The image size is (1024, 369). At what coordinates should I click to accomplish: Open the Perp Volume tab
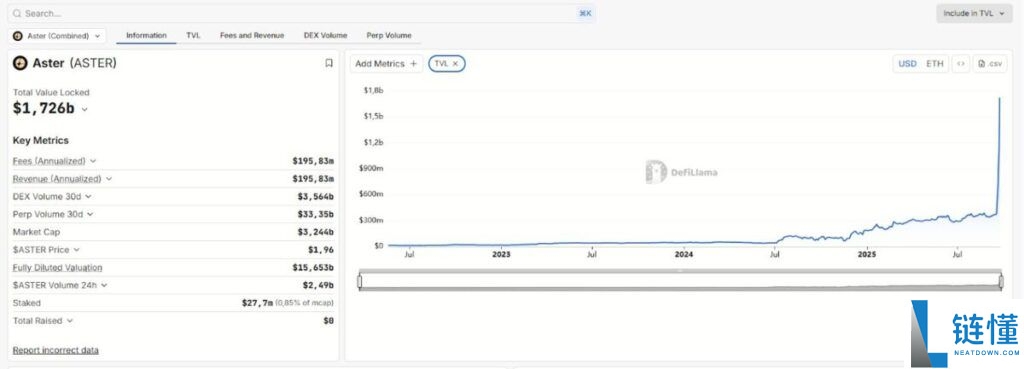pos(389,35)
